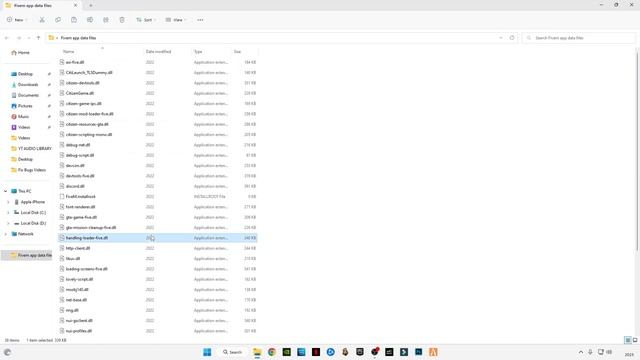The height and width of the screenshot is (360, 640).
Task: Add a new Explorer tab
Action: (x=91, y=6)
